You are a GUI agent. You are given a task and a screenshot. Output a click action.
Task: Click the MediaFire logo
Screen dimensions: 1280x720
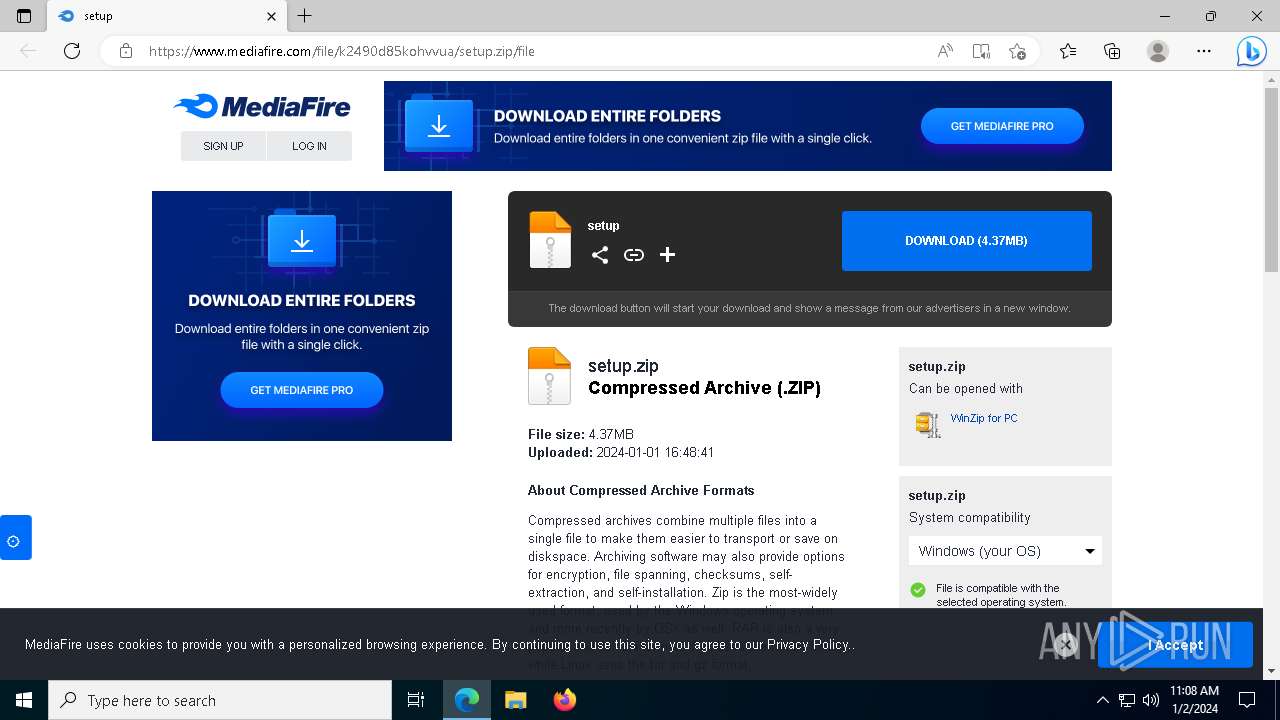click(261, 106)
